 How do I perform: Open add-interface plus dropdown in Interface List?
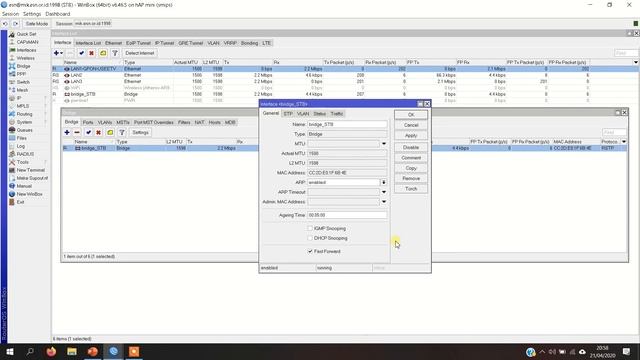click(x=58, y=53)
